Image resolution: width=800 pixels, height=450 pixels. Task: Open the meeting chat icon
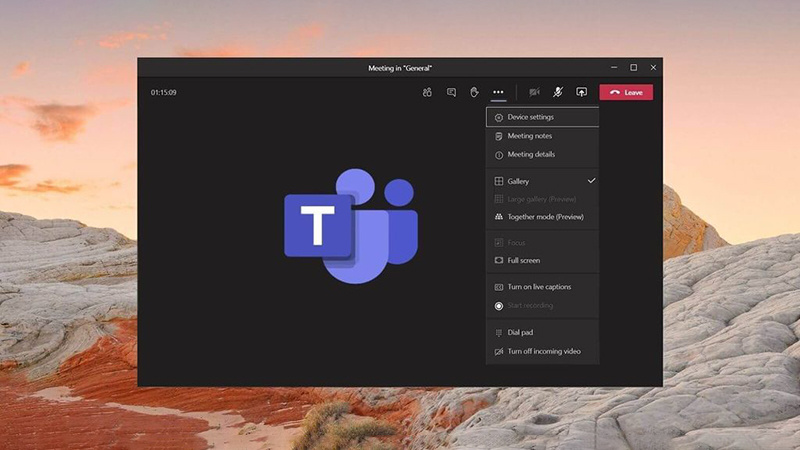(451, 92)
